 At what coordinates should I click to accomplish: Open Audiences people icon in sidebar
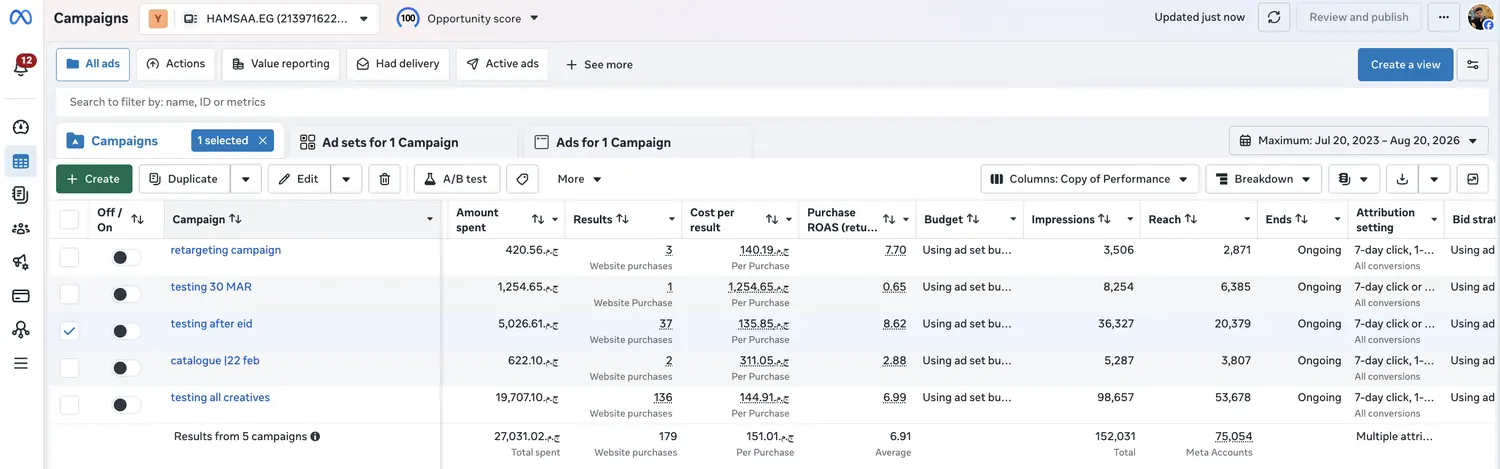21,229
